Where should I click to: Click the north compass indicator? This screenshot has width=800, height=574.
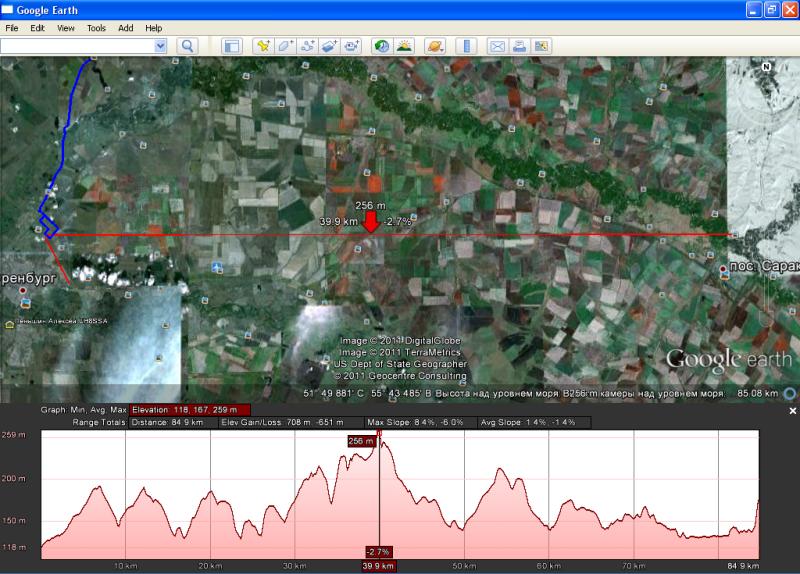[x=766, y=67]
